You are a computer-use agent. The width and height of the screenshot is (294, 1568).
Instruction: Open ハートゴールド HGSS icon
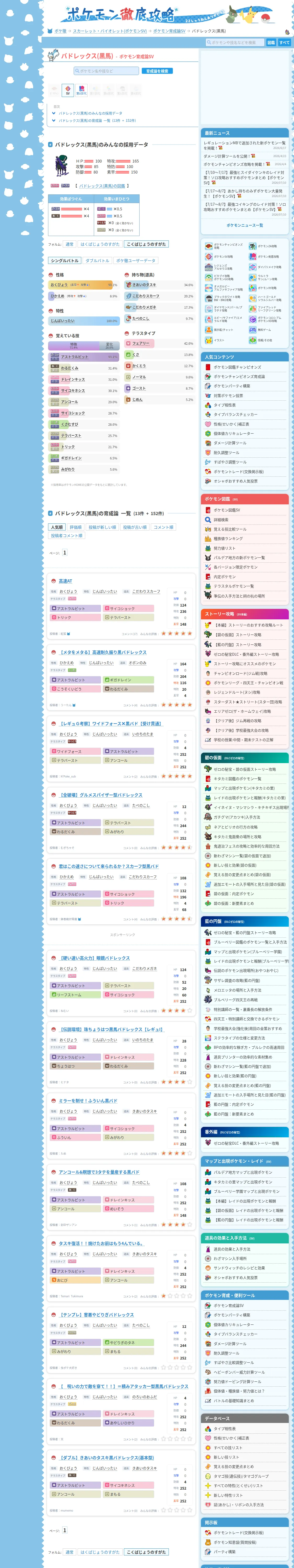pos(253,298)
